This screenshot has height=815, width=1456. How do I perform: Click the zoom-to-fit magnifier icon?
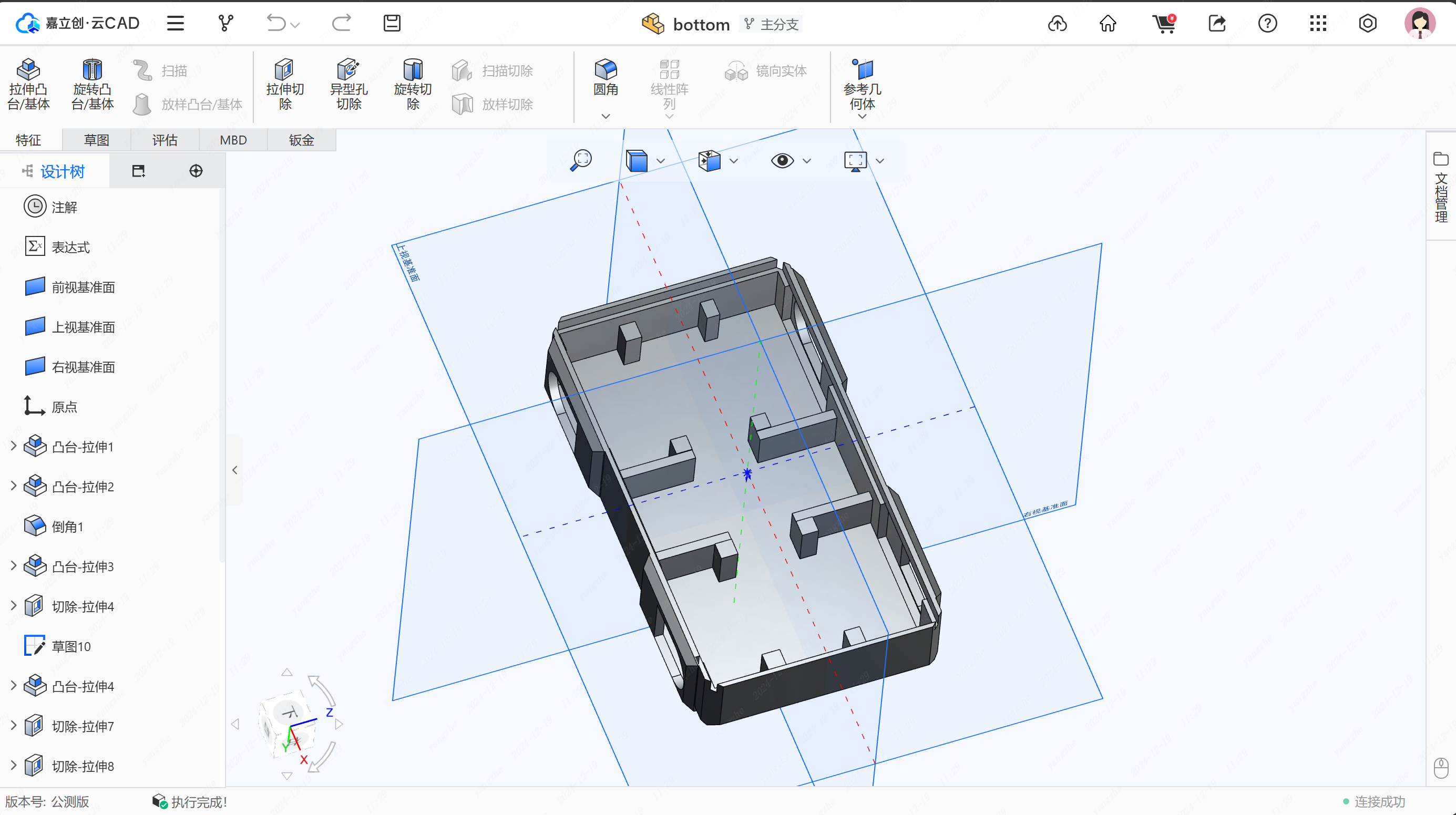(580, 160)
